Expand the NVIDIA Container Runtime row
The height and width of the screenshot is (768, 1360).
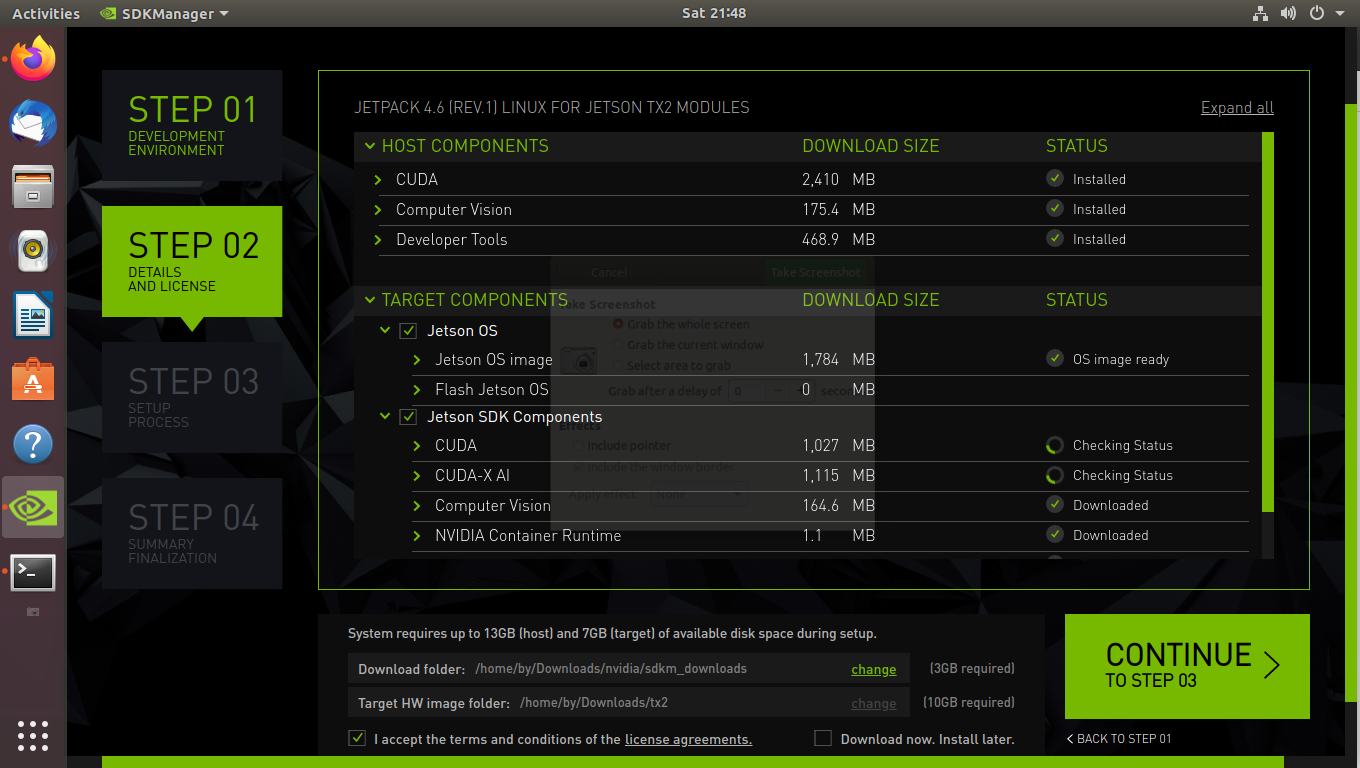[418, 536]
